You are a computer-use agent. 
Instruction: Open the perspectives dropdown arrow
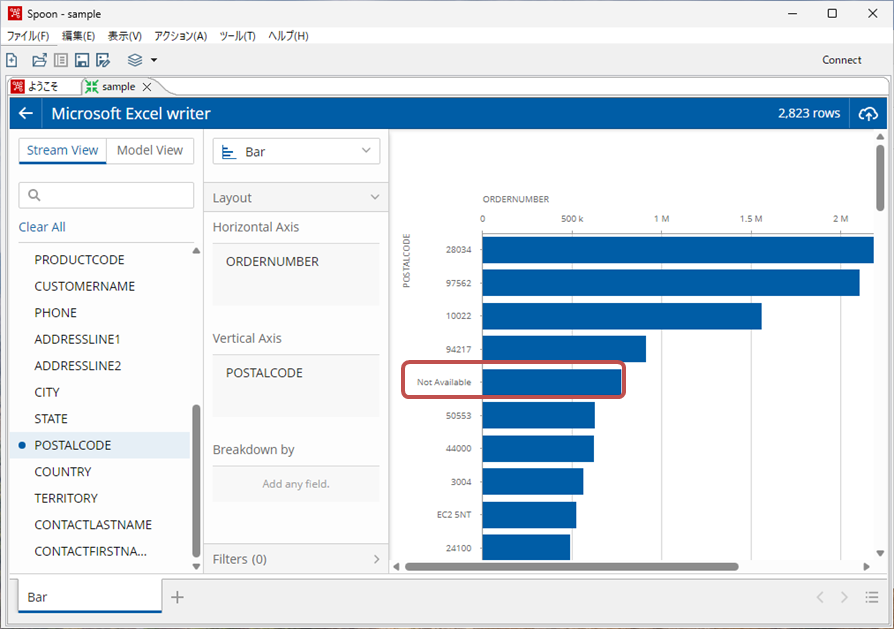[153, 60]
